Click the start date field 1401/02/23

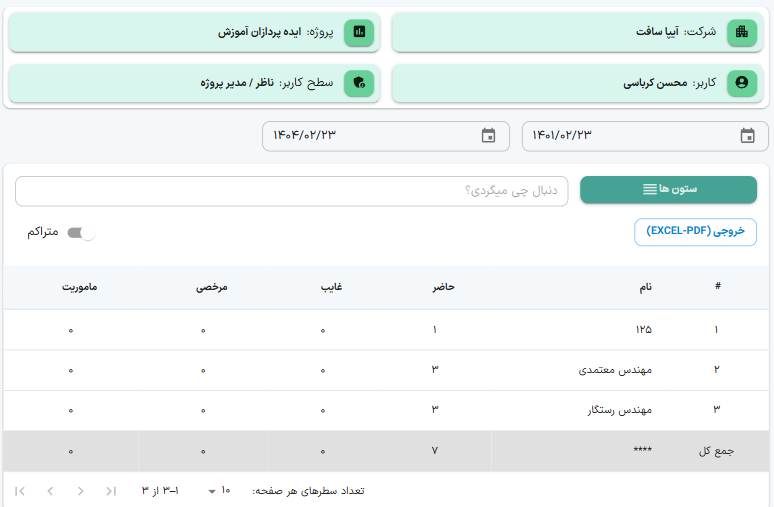(x=645, y=136)
